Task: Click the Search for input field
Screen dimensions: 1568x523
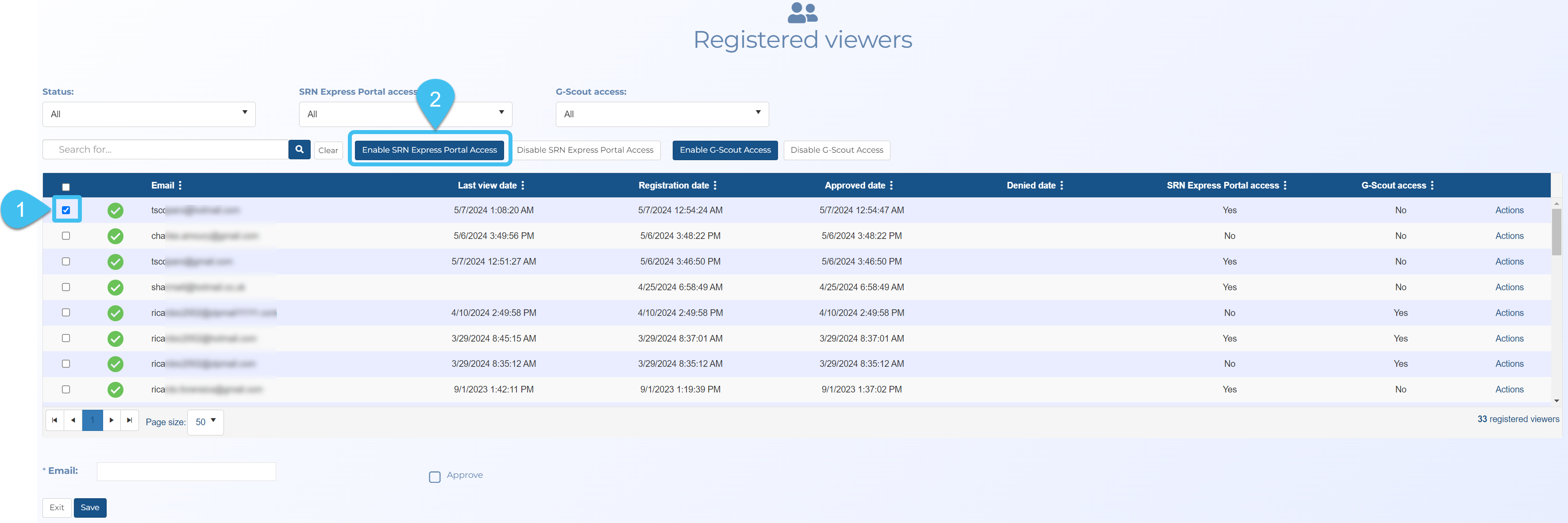Action: coord(166,149)
